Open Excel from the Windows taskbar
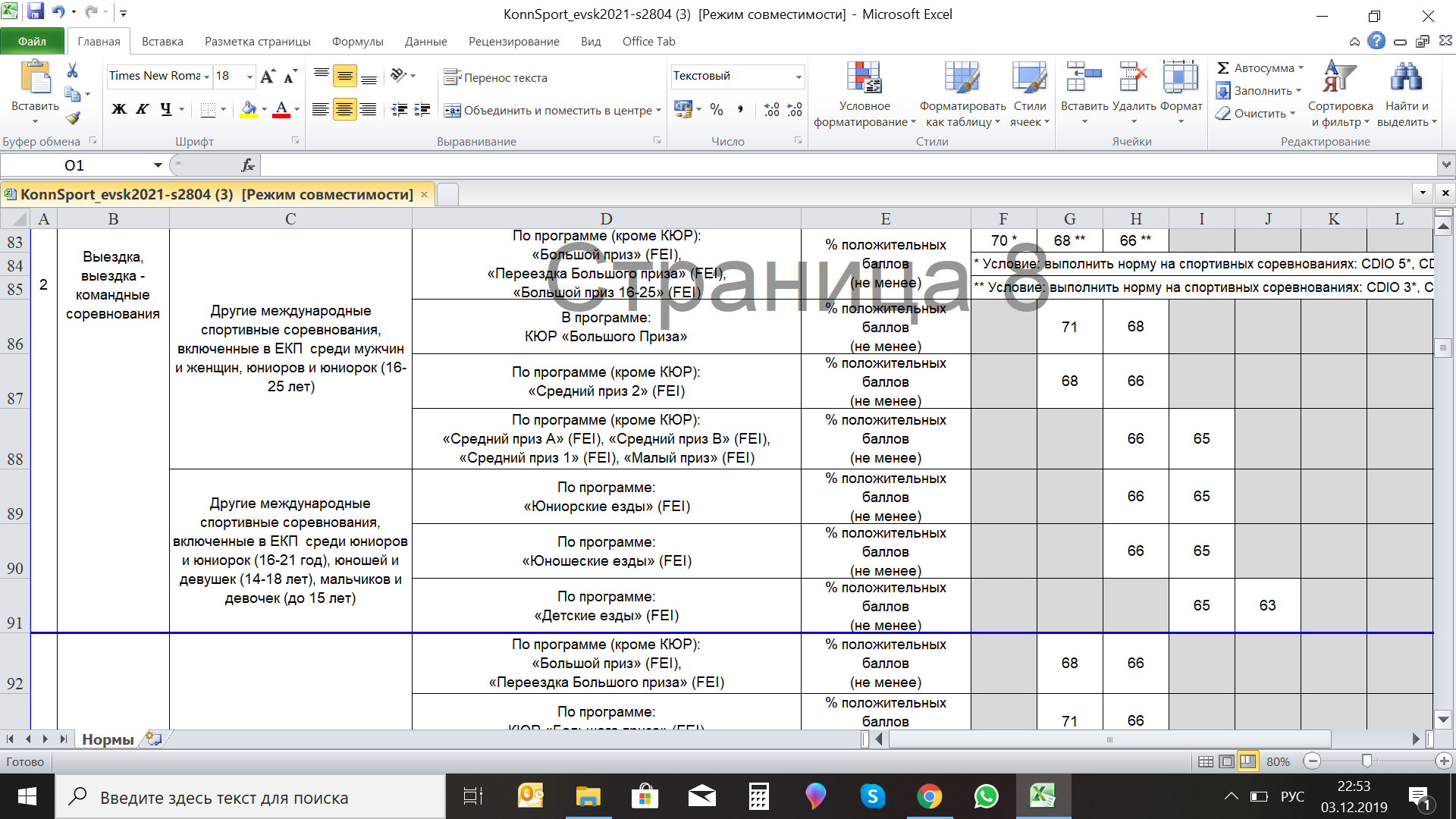Image resolution: width=1456 pixels, height=819 pixels. [x=1043, y=797]
